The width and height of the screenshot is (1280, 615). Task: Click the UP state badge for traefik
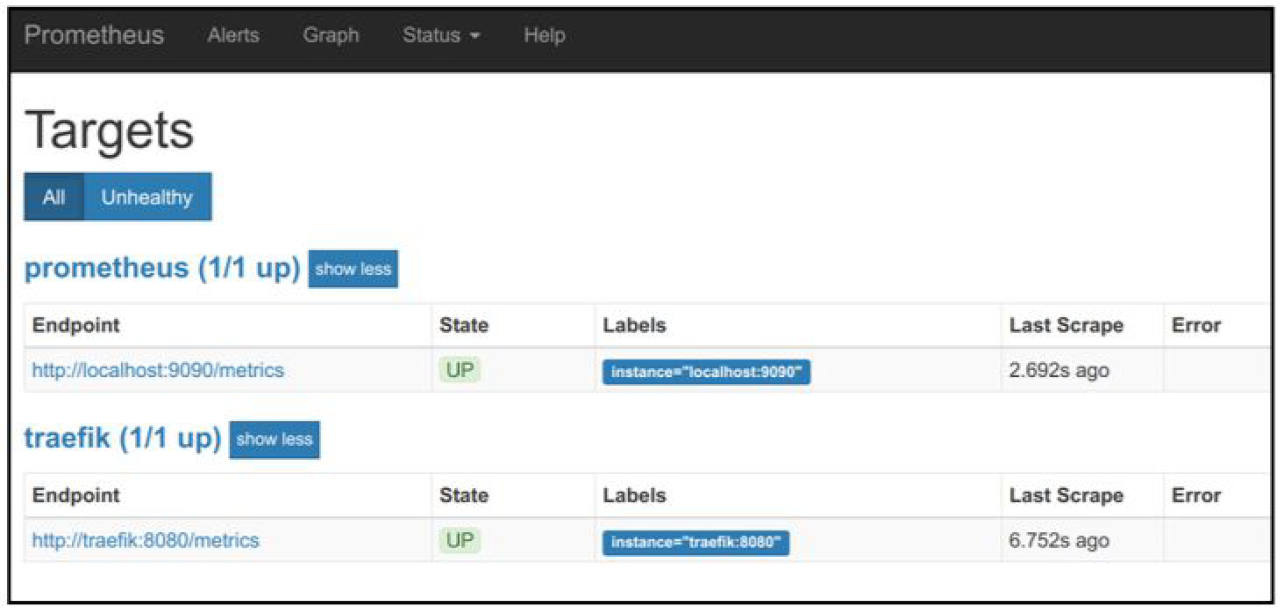click(x=460, y=540)
